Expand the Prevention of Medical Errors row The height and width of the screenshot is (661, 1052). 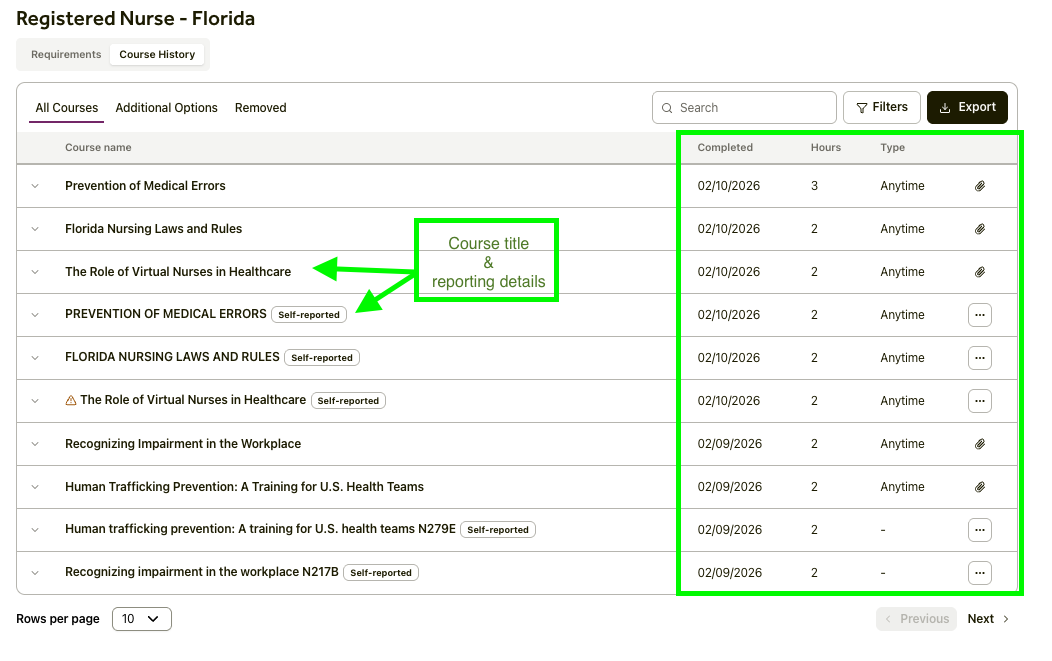35,186
